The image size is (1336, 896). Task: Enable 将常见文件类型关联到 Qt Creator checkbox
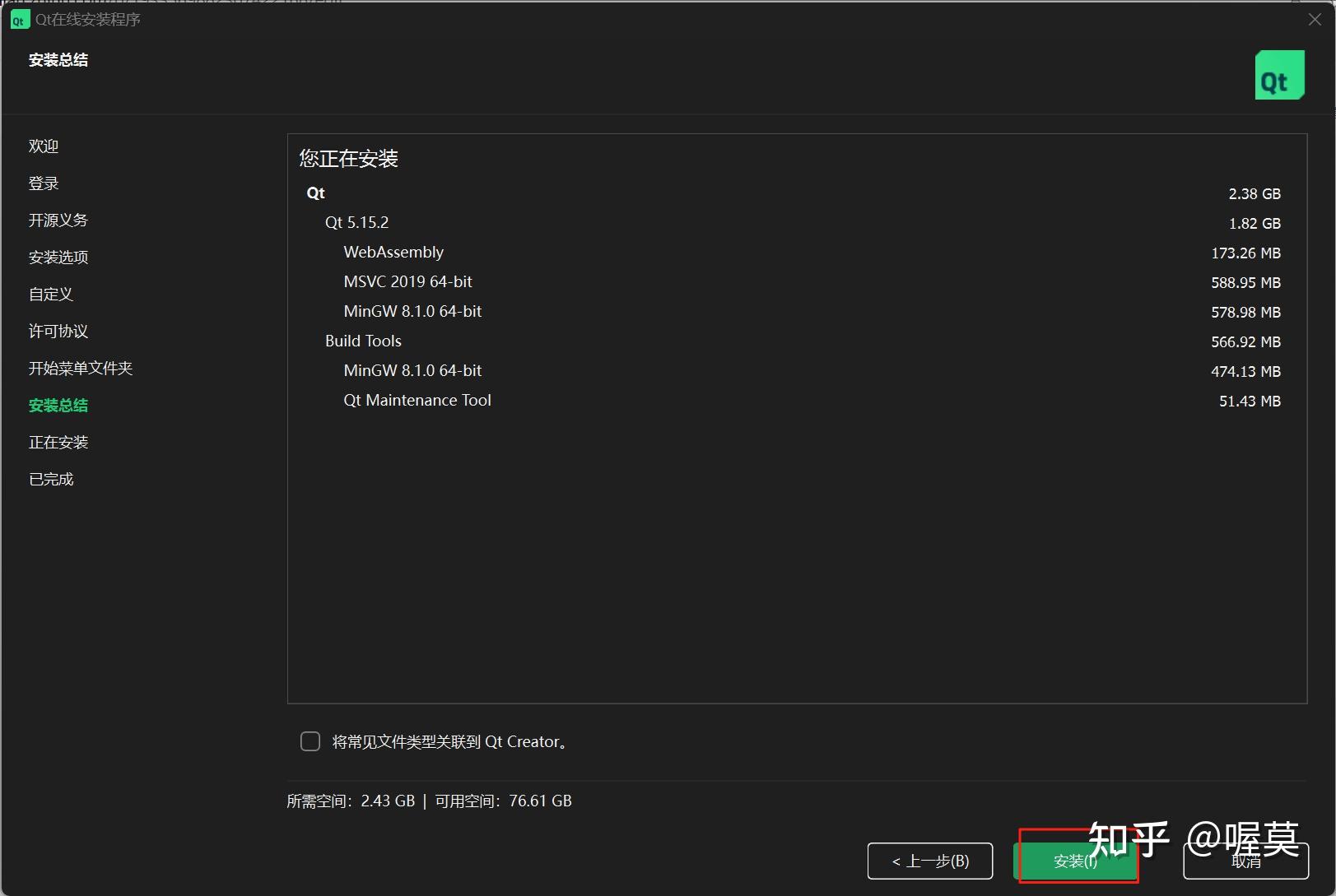coord(310,741)
